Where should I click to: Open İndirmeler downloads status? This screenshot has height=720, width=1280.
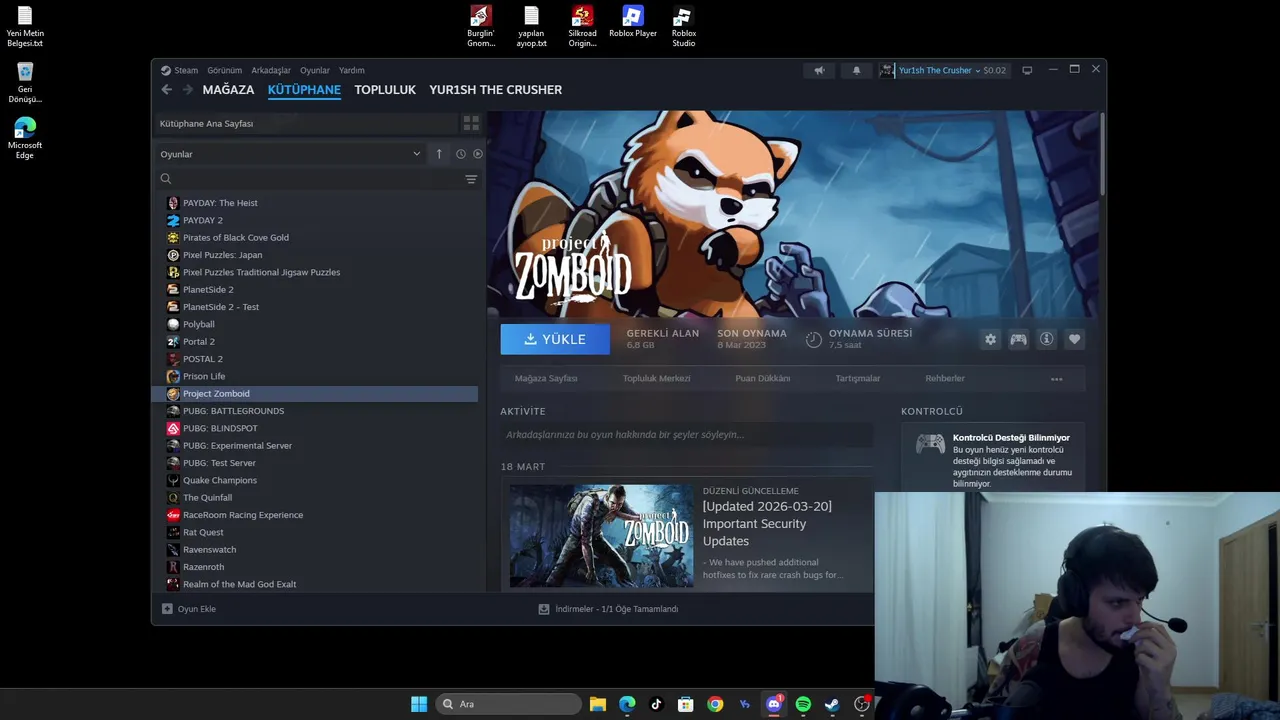coord(608,609)
